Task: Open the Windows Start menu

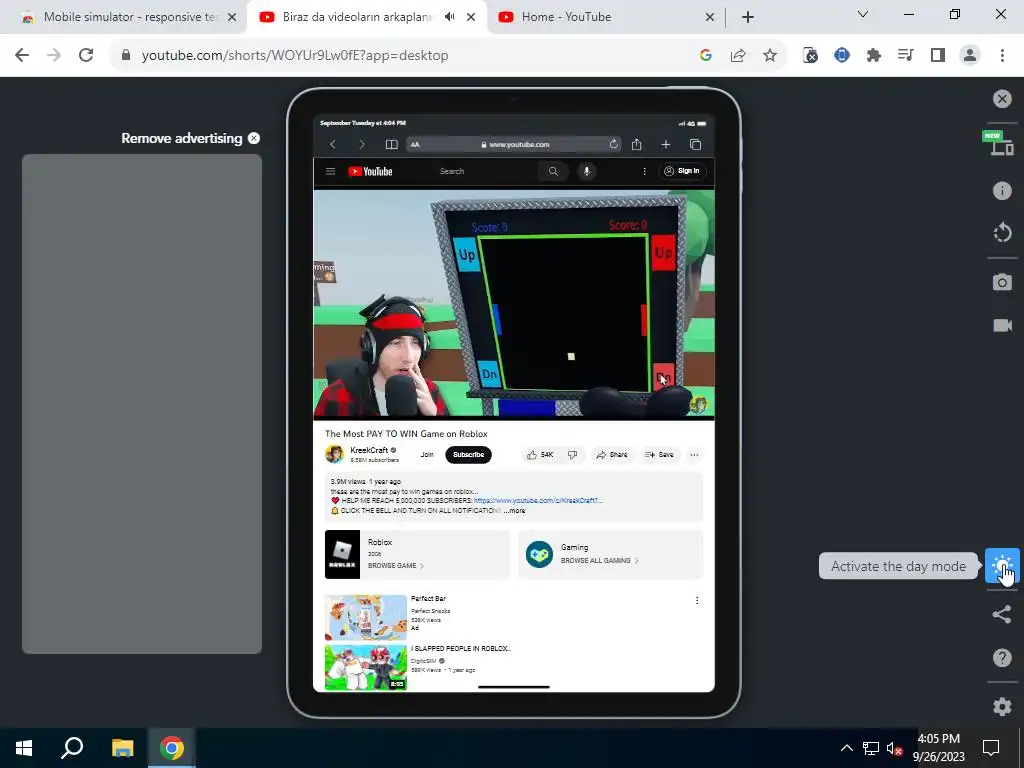Action: [24, 748]
